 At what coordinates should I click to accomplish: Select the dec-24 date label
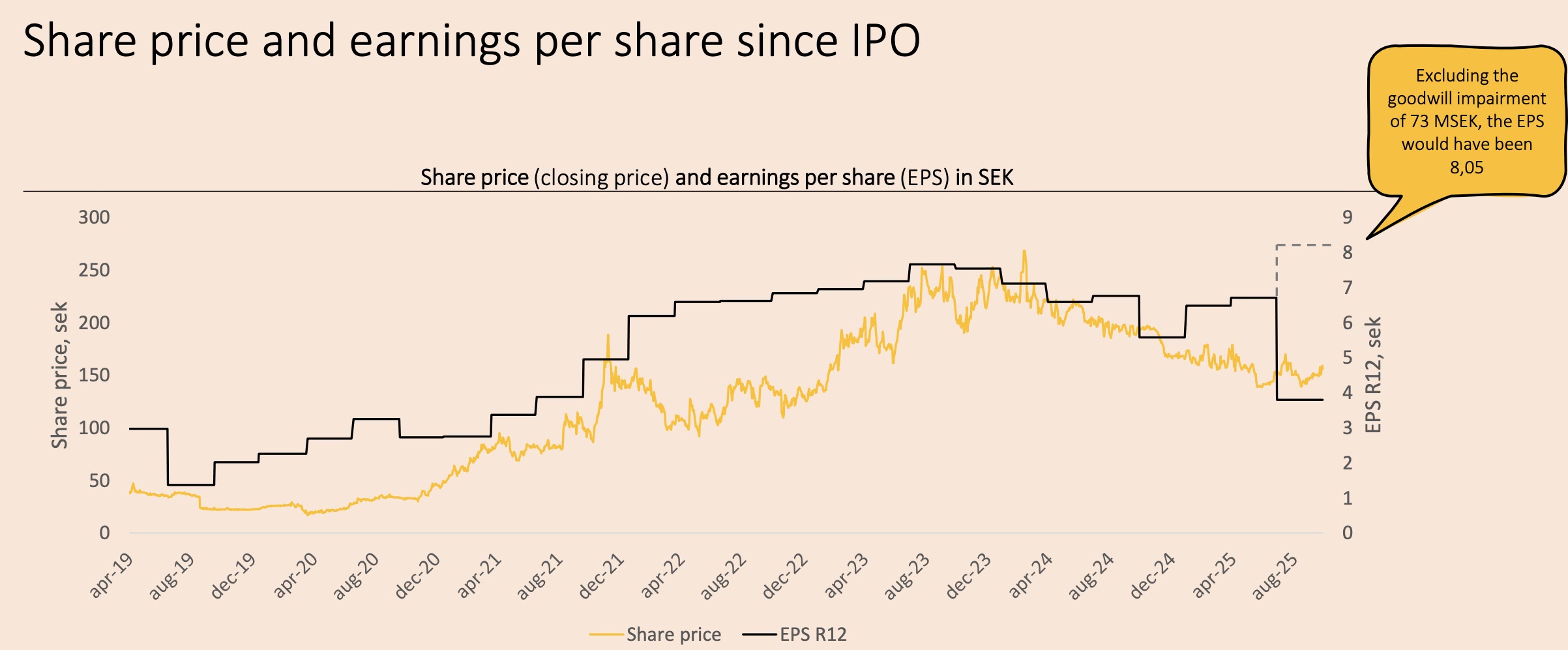[x=1153, y=575]
